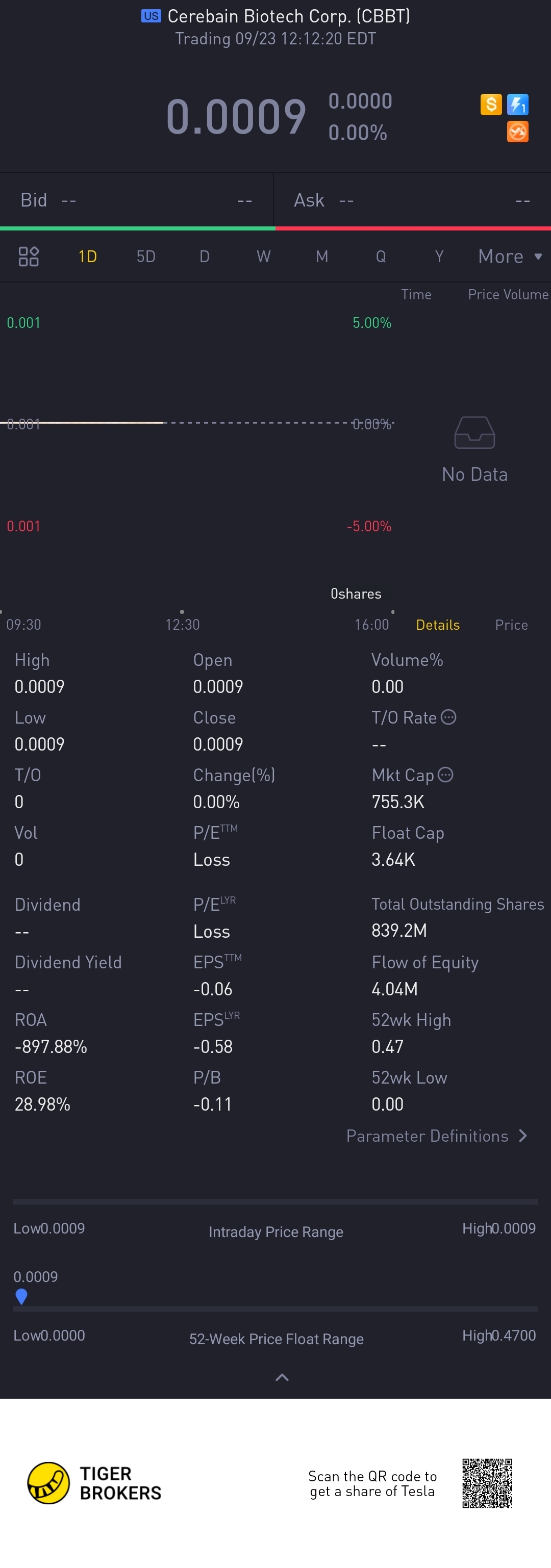The height and width of the screenshot is (1568, 551).
Task: Tap the Tesla share QR code
Action: point(487,1483)
